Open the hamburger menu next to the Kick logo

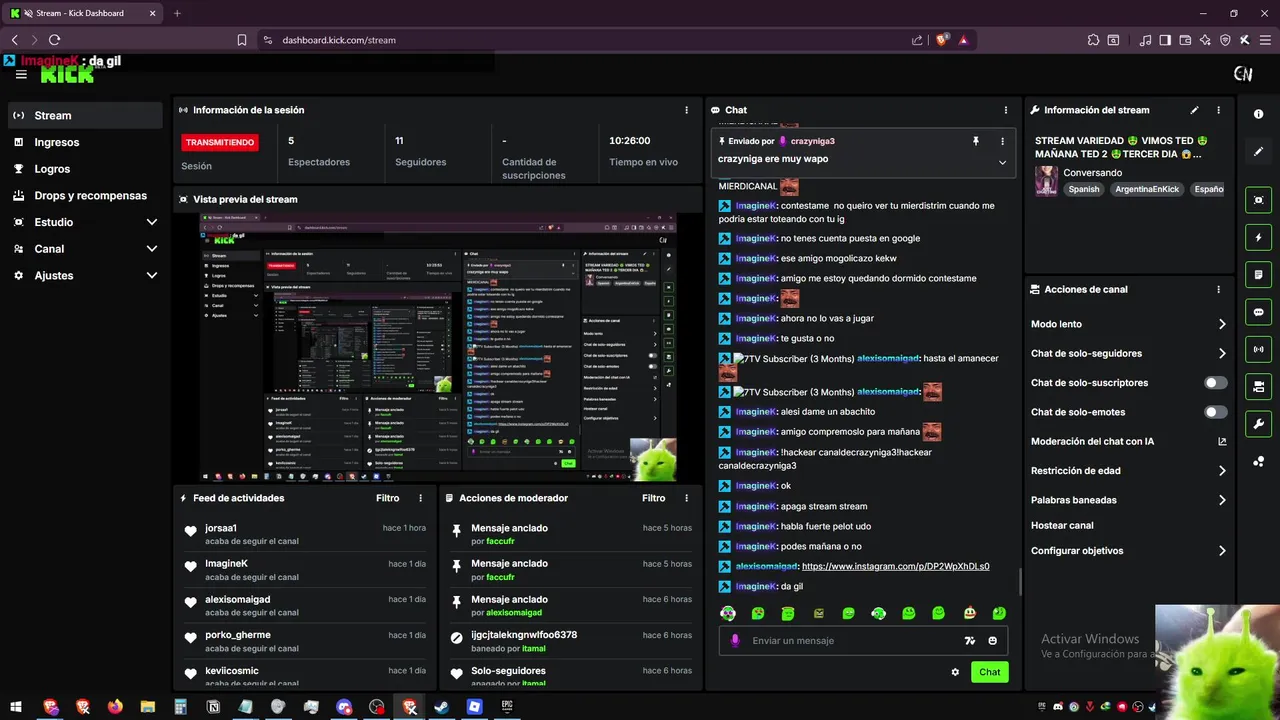point(21,75)
